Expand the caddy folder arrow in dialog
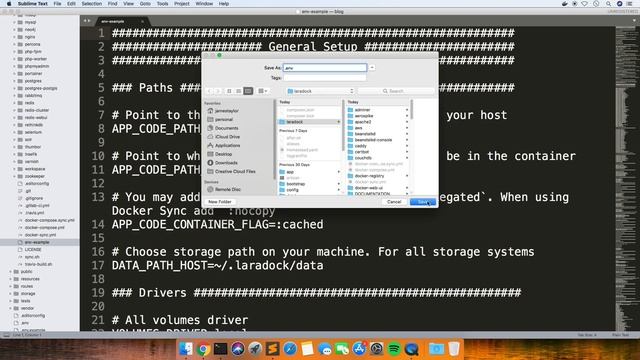This screenshot has height=360, width=640. coord(407,146)
